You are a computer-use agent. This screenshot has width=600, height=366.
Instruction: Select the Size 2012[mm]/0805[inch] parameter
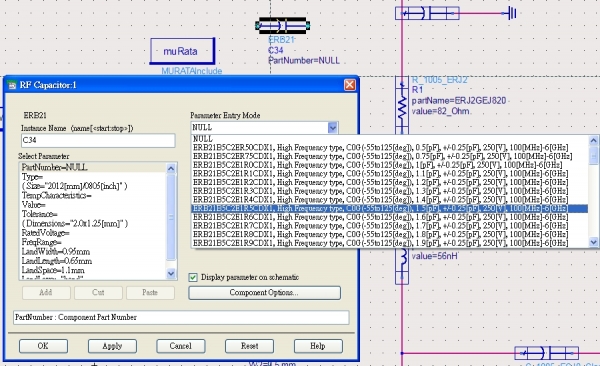pos(93,186)
